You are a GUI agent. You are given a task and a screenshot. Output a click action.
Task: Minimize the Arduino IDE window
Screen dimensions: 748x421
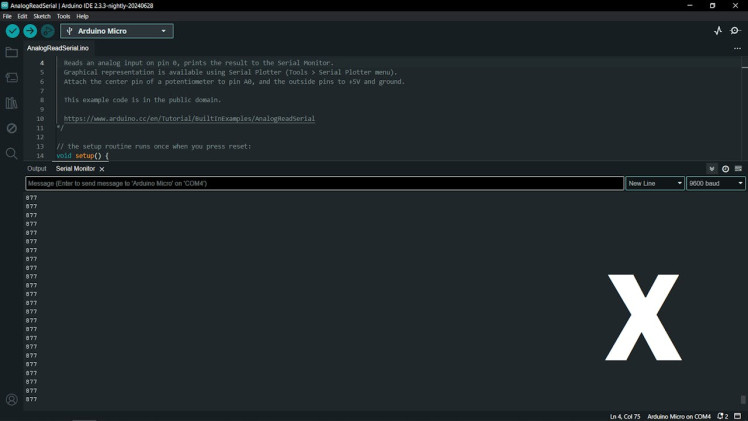point(690,6)
